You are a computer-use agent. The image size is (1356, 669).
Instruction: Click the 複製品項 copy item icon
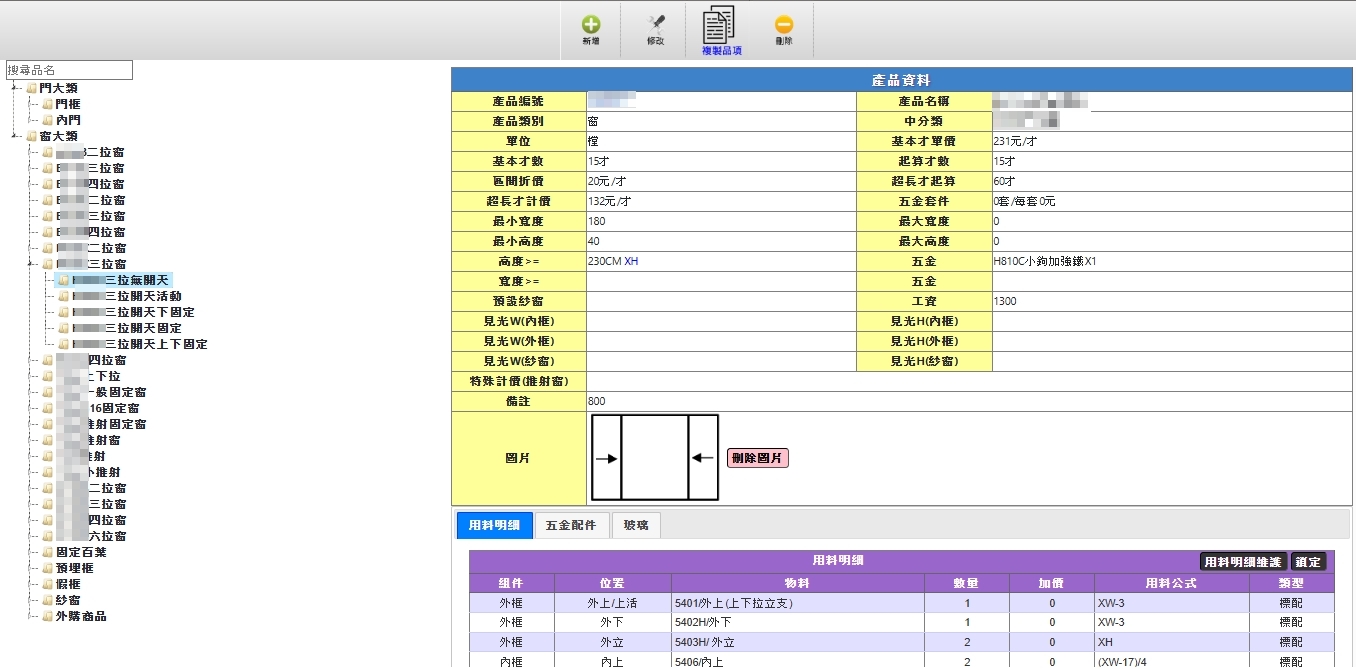pyautogui.click(x=720, y=25)
